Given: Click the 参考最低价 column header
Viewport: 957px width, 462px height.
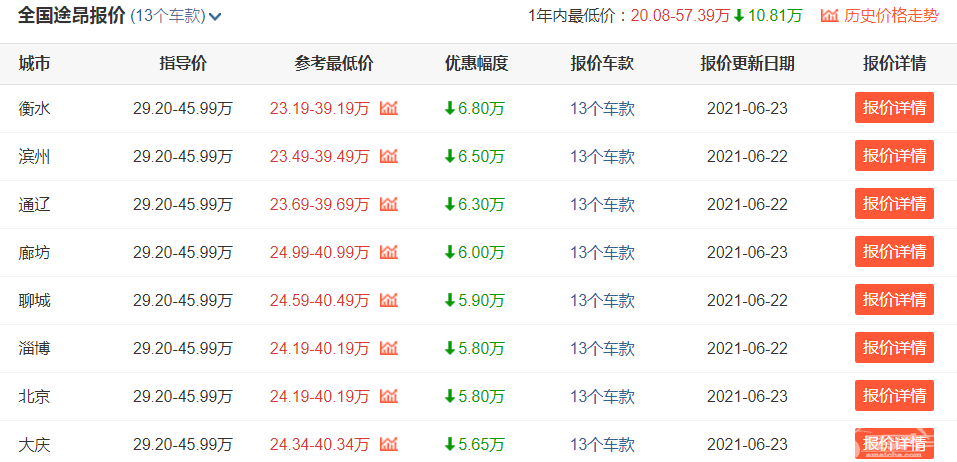Looking at the screenshot, I should click(x=334, y=63).
